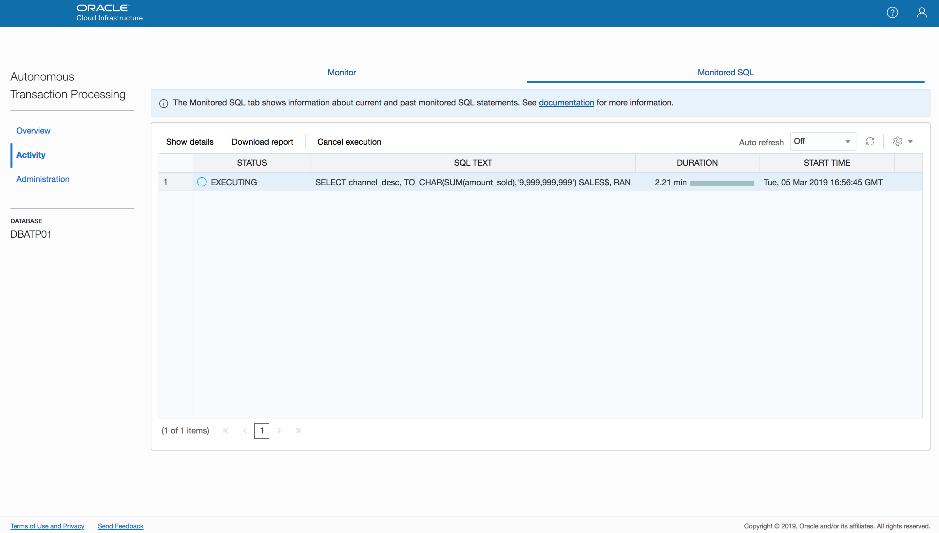Go to last page arrow

pyautogui.click(x=298, y=431)
